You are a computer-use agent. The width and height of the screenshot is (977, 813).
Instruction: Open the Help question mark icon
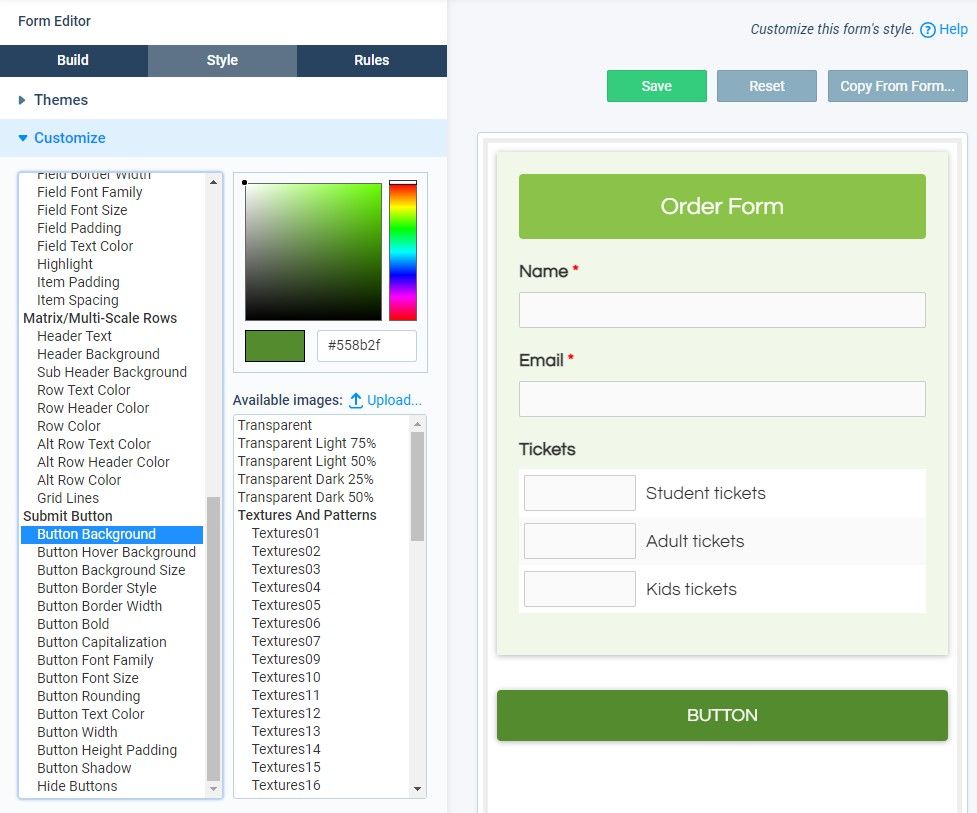[927, 29]
